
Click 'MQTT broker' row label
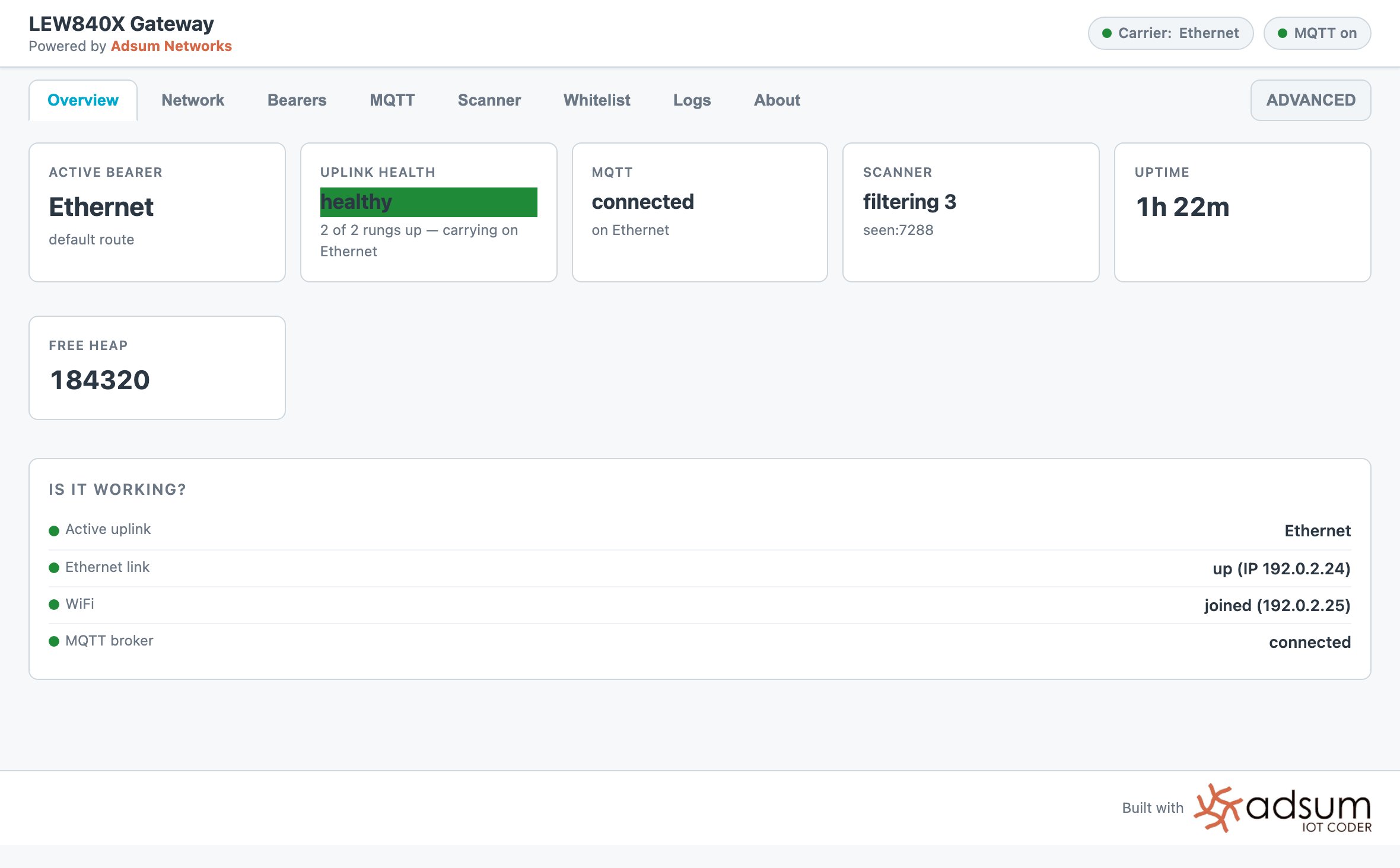coord(109,641)
